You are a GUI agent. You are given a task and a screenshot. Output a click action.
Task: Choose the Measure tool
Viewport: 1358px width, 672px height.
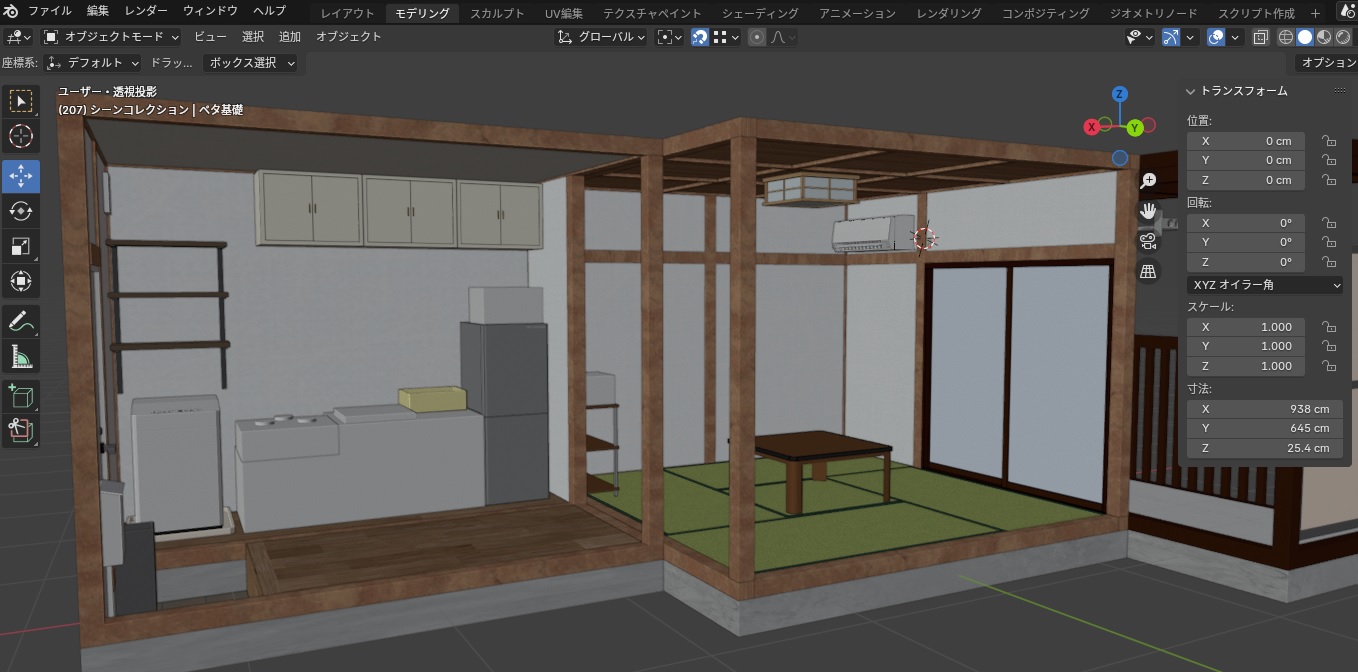click(x=20, y=356)
